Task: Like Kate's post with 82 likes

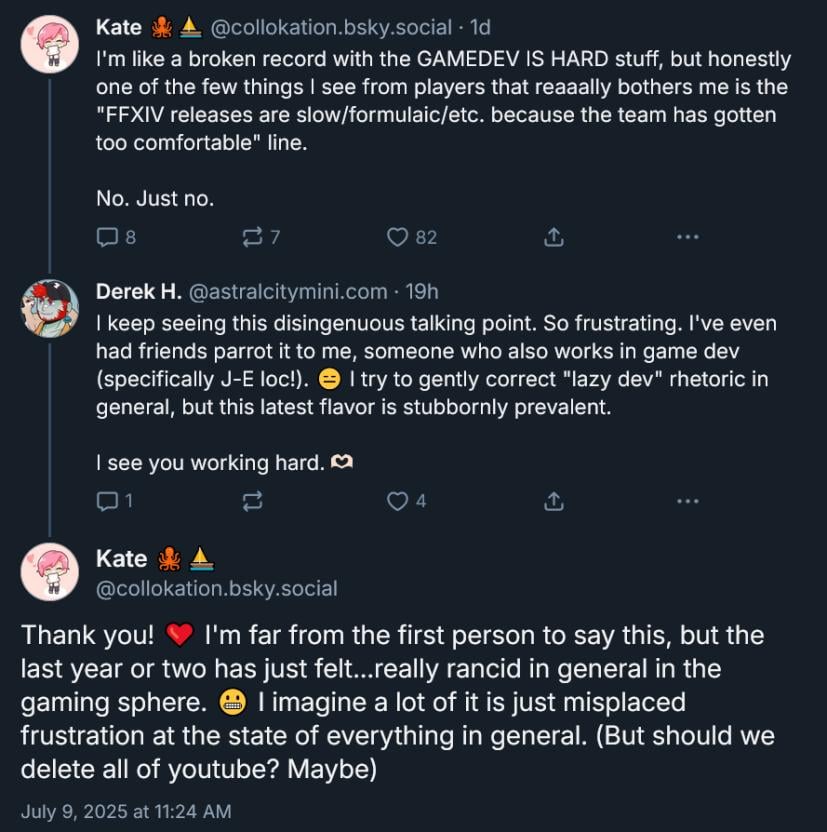Action: (x=399, y=237)
